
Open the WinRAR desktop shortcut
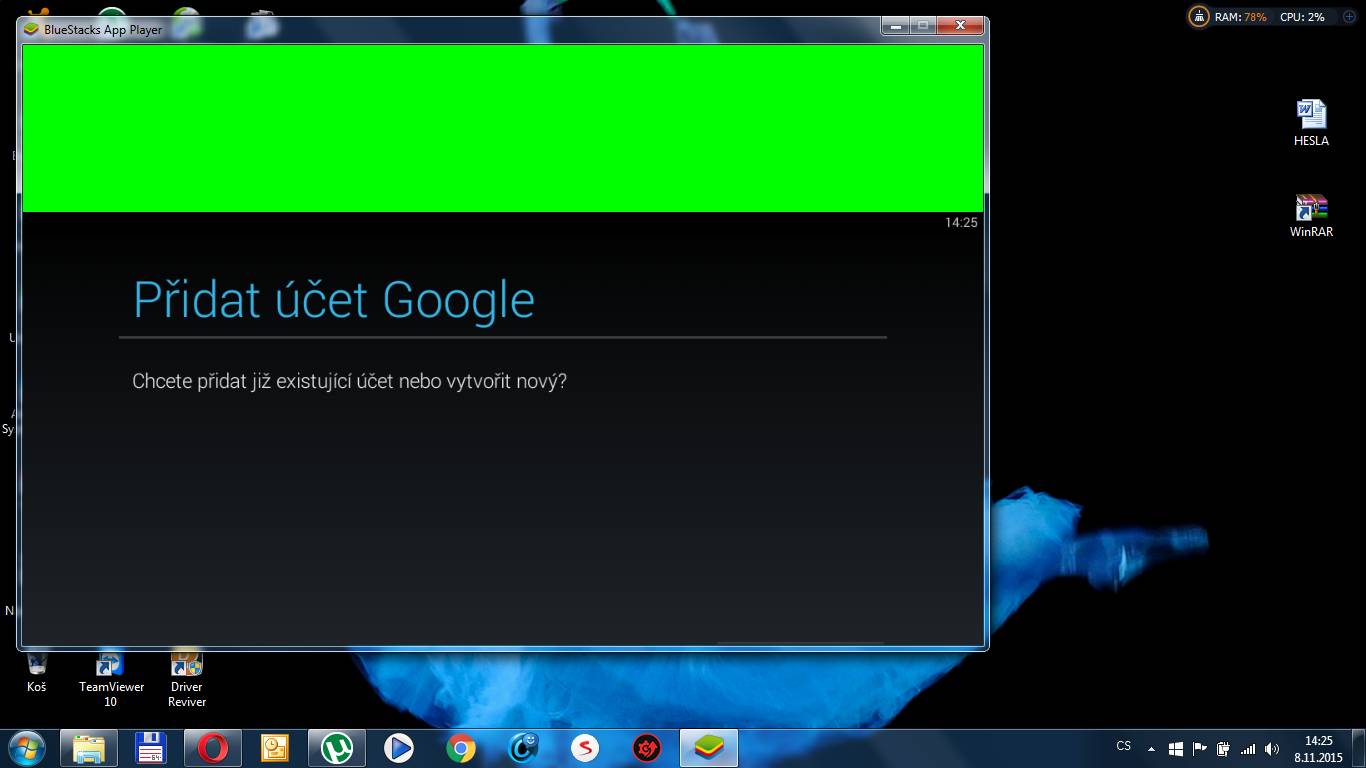coord(1311,215)
